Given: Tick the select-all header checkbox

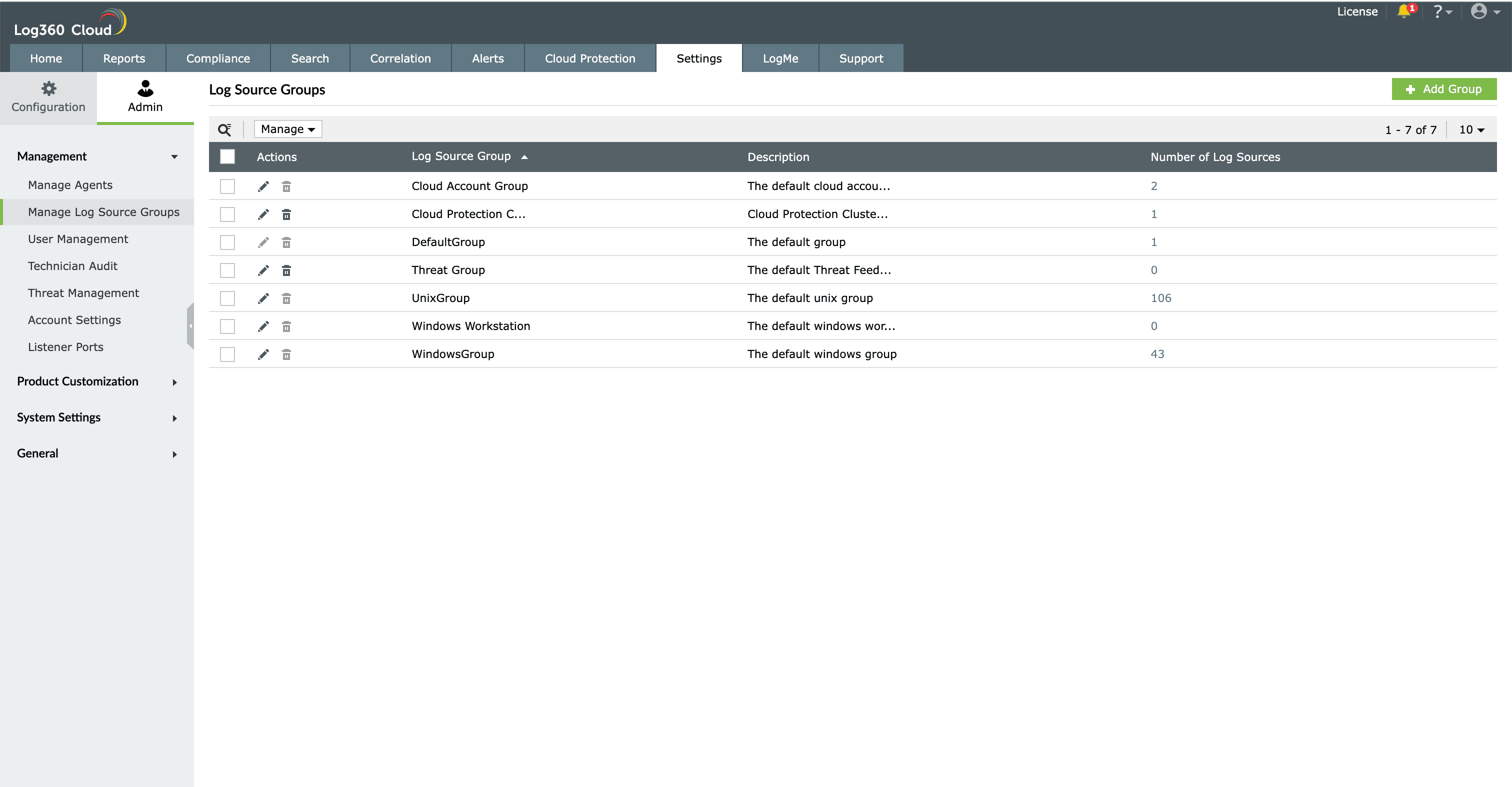Looking at the screenshot, I should click(x=227, y=156).
